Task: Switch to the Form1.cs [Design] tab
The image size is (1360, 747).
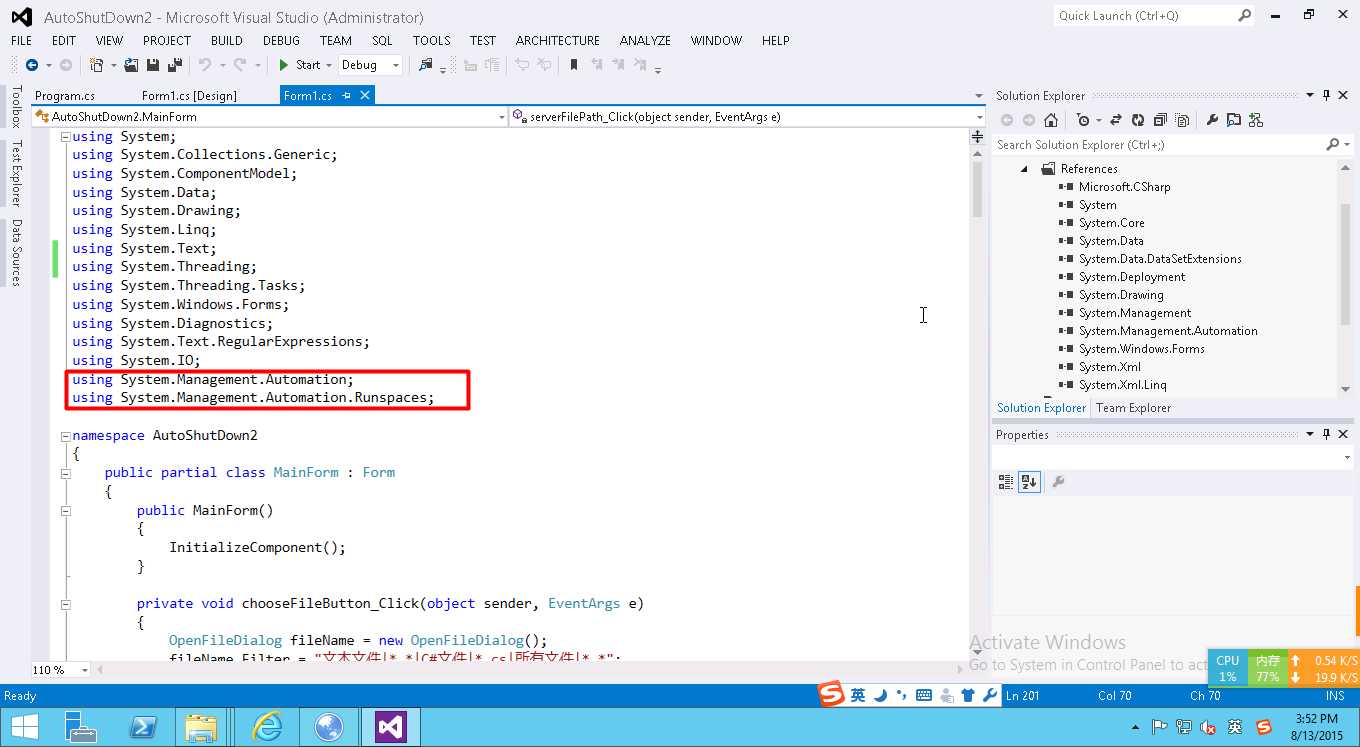Action: [x=190, y=96]
